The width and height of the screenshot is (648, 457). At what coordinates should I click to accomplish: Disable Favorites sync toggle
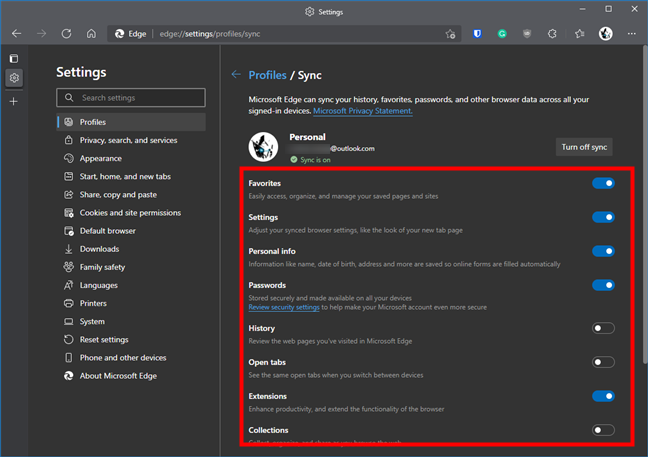(x=603, y=184)
